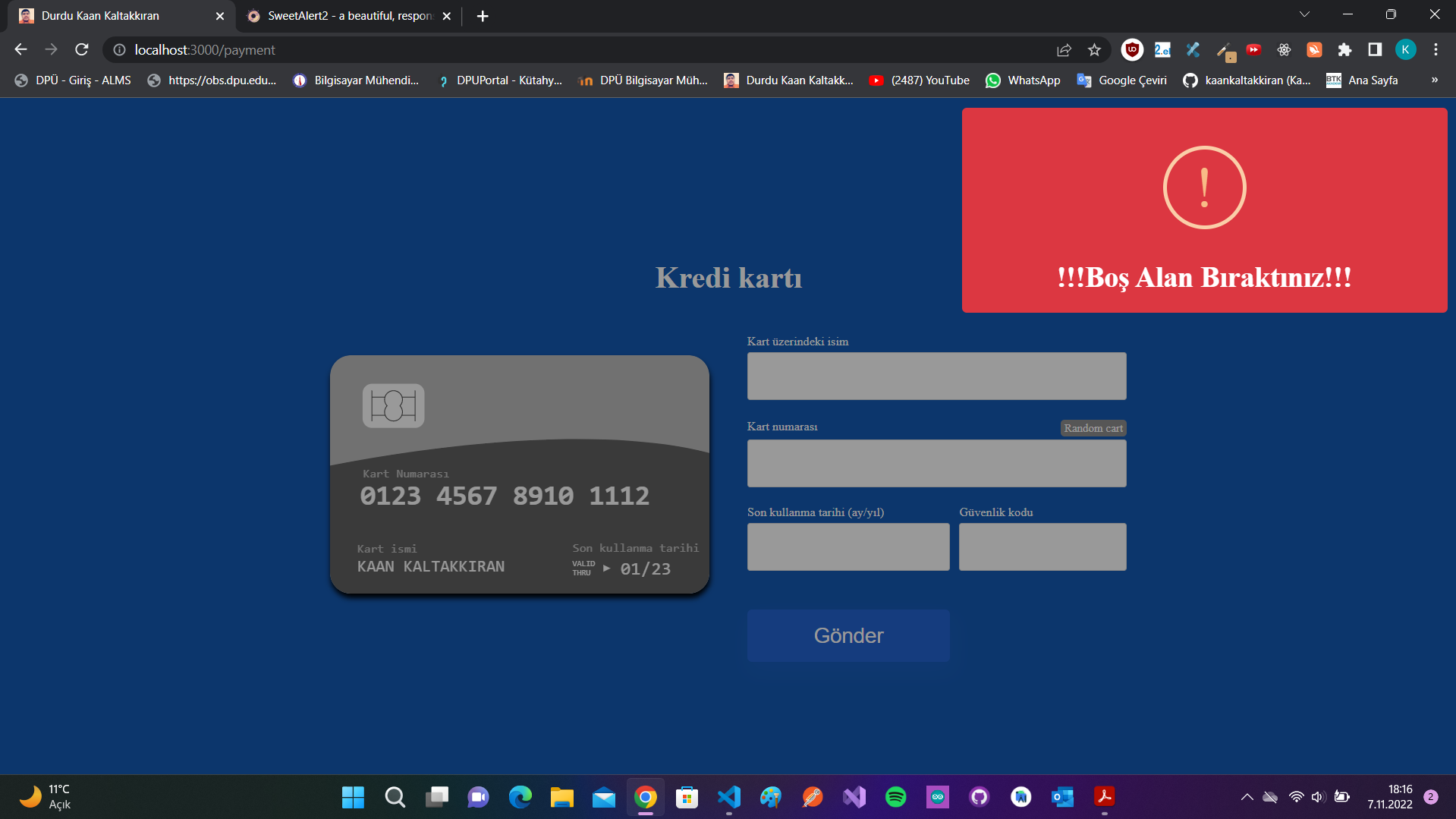Image resolution: width=1456 pixels, height=819 pixels.
Task: Open the React Developer Tools extension
Action: pos(1284,49)
